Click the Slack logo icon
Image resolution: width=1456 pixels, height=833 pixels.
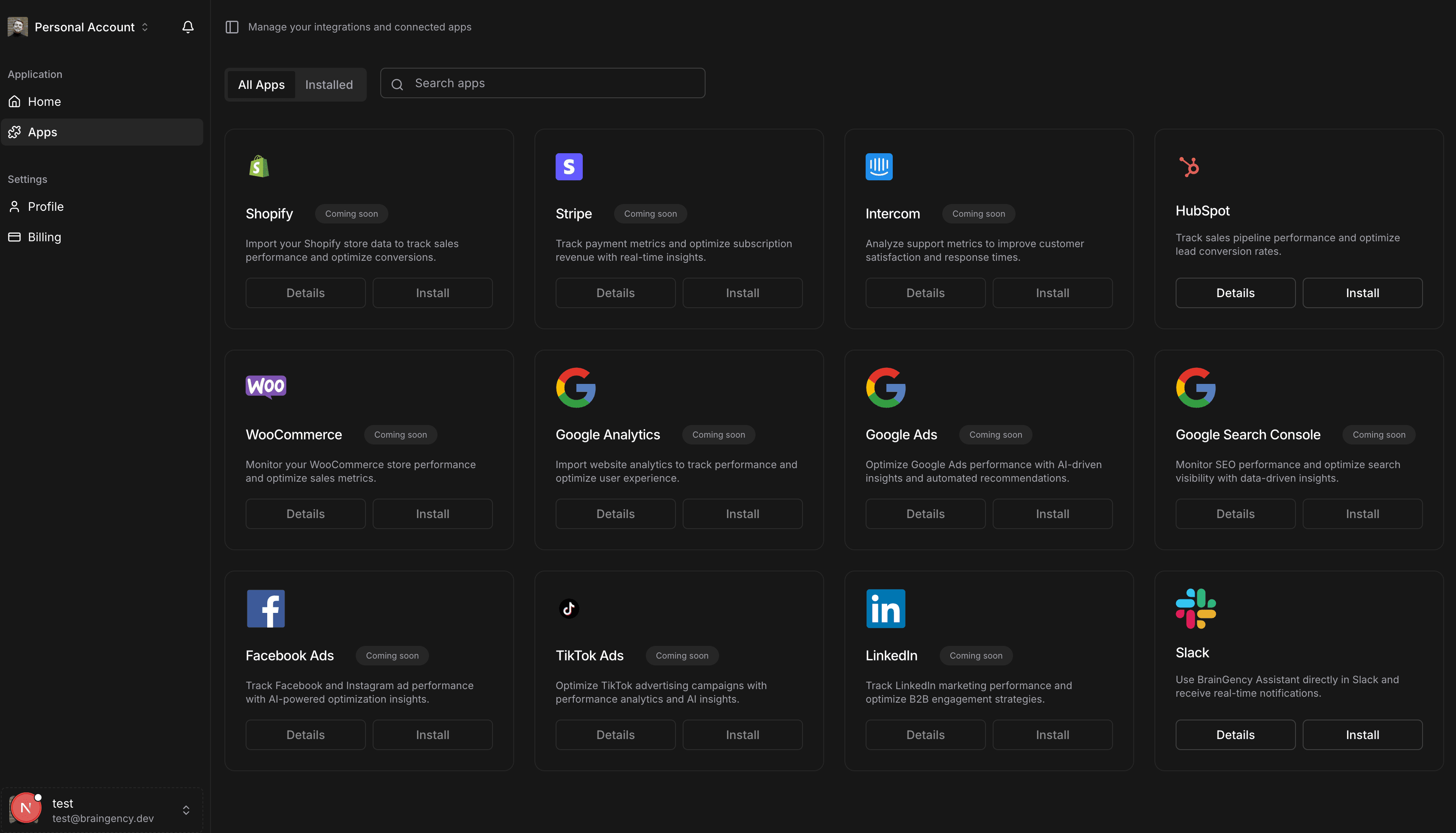click(1196, 609)
